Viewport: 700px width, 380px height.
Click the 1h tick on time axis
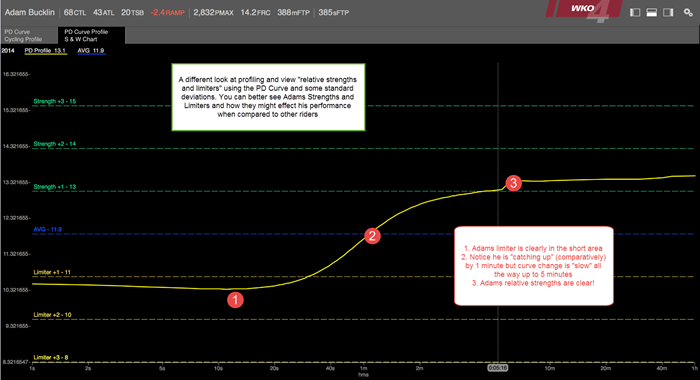tap(694, 368)
